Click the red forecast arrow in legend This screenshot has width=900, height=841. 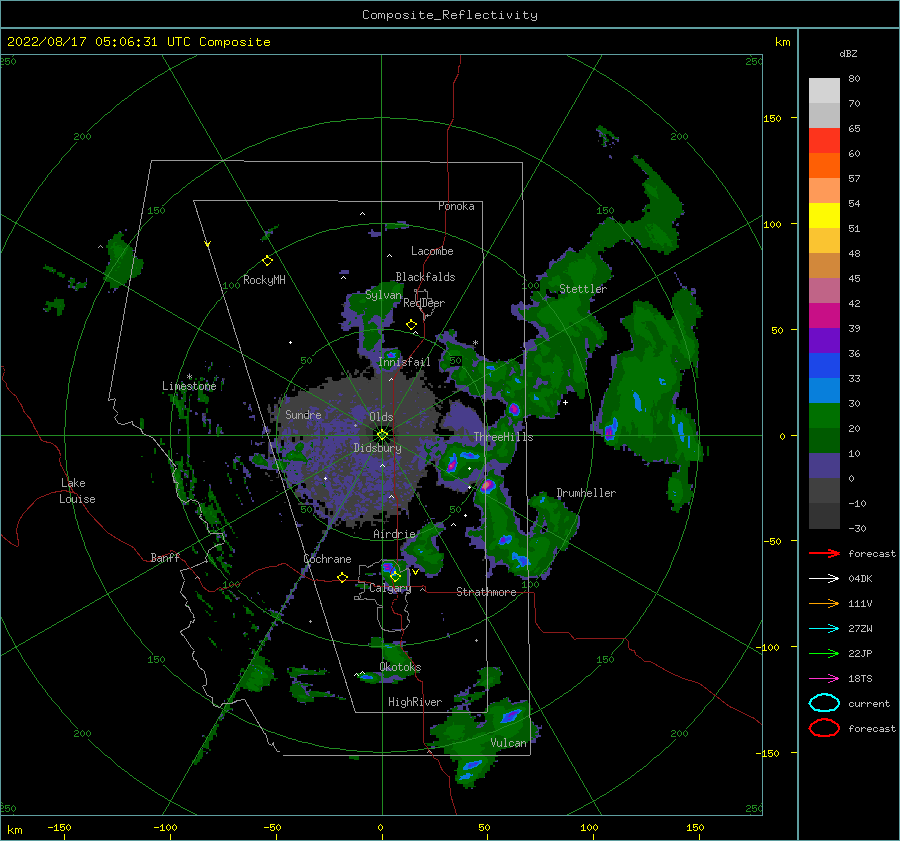824,553
